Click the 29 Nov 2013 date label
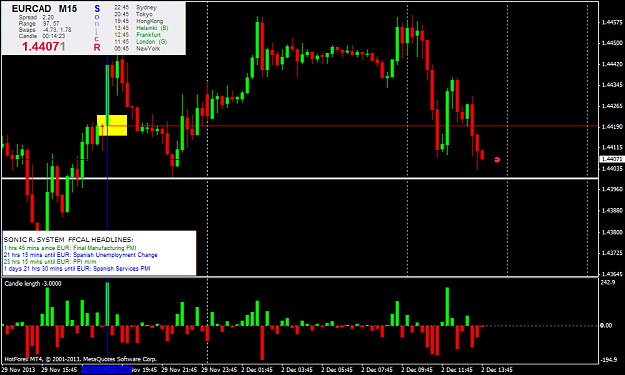Viewport: 625px width, 375px height. click(18, 370)
